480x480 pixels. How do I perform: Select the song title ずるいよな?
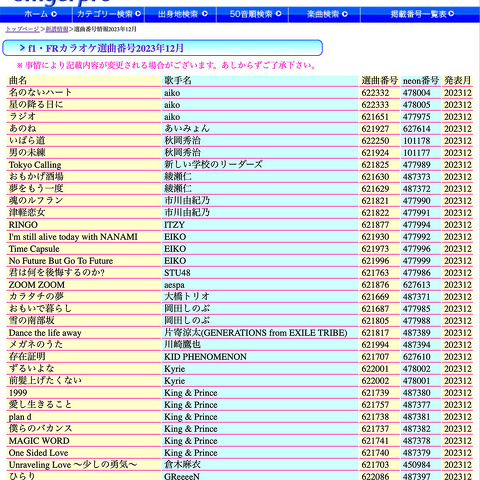pyautogui.click(x=31, y=368)
